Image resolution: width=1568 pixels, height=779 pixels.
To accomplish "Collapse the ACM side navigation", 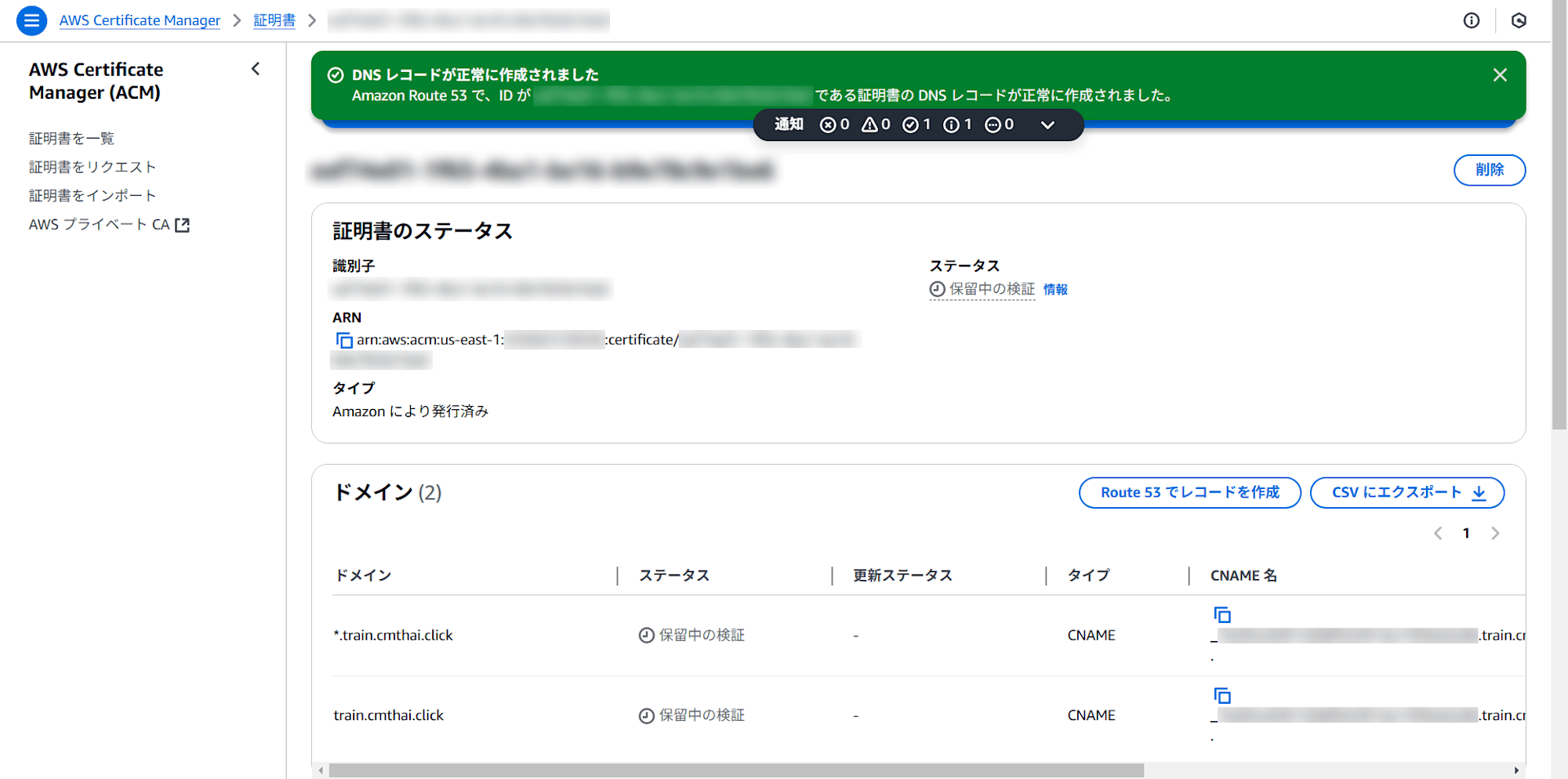I will (x=256, y=69).
